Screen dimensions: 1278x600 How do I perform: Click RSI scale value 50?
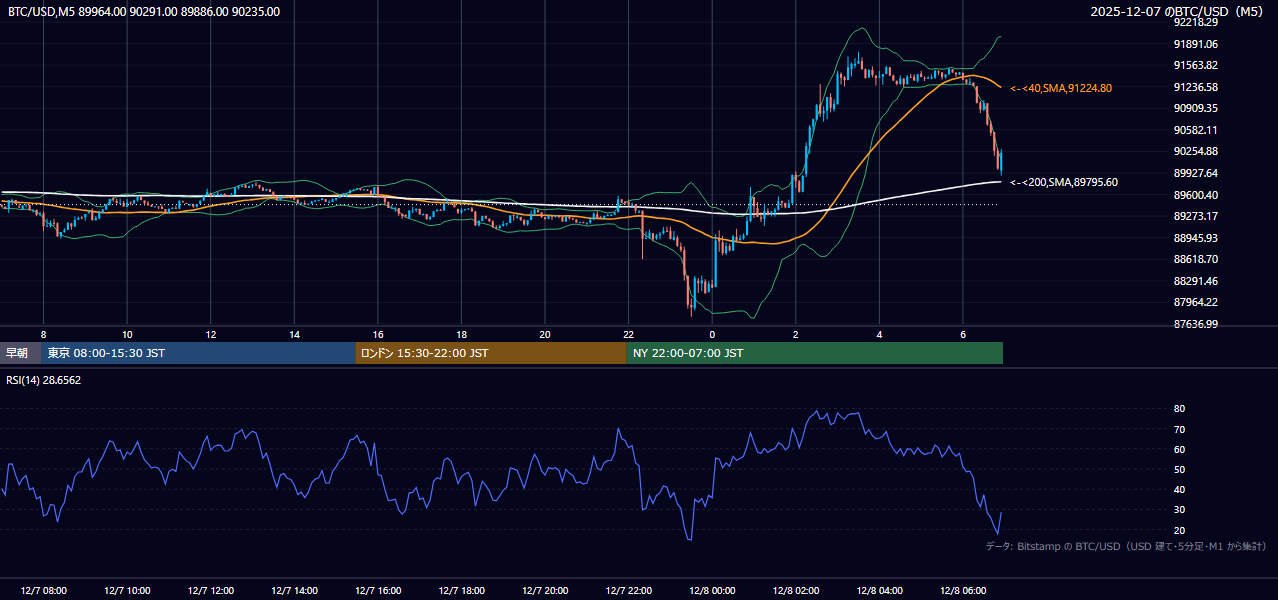pyautogui.click(x=1179, y=469)
